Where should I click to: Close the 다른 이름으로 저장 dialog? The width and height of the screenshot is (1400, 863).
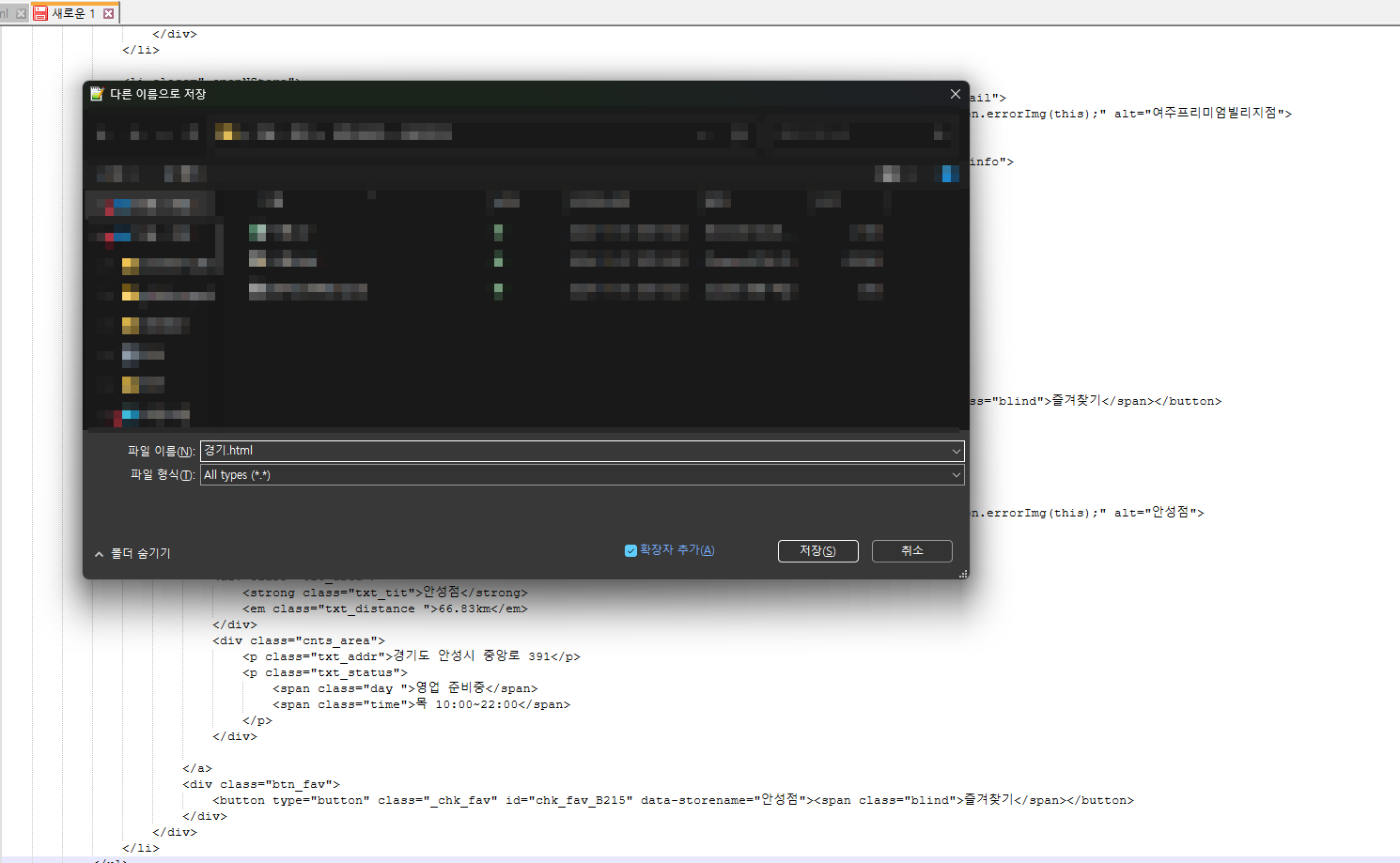pyautogui.click(x=955, y=94)
